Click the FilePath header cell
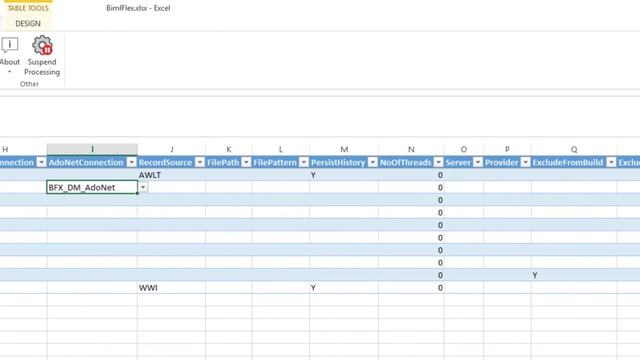This screenshot has height=360, width=640. (229, 162)
